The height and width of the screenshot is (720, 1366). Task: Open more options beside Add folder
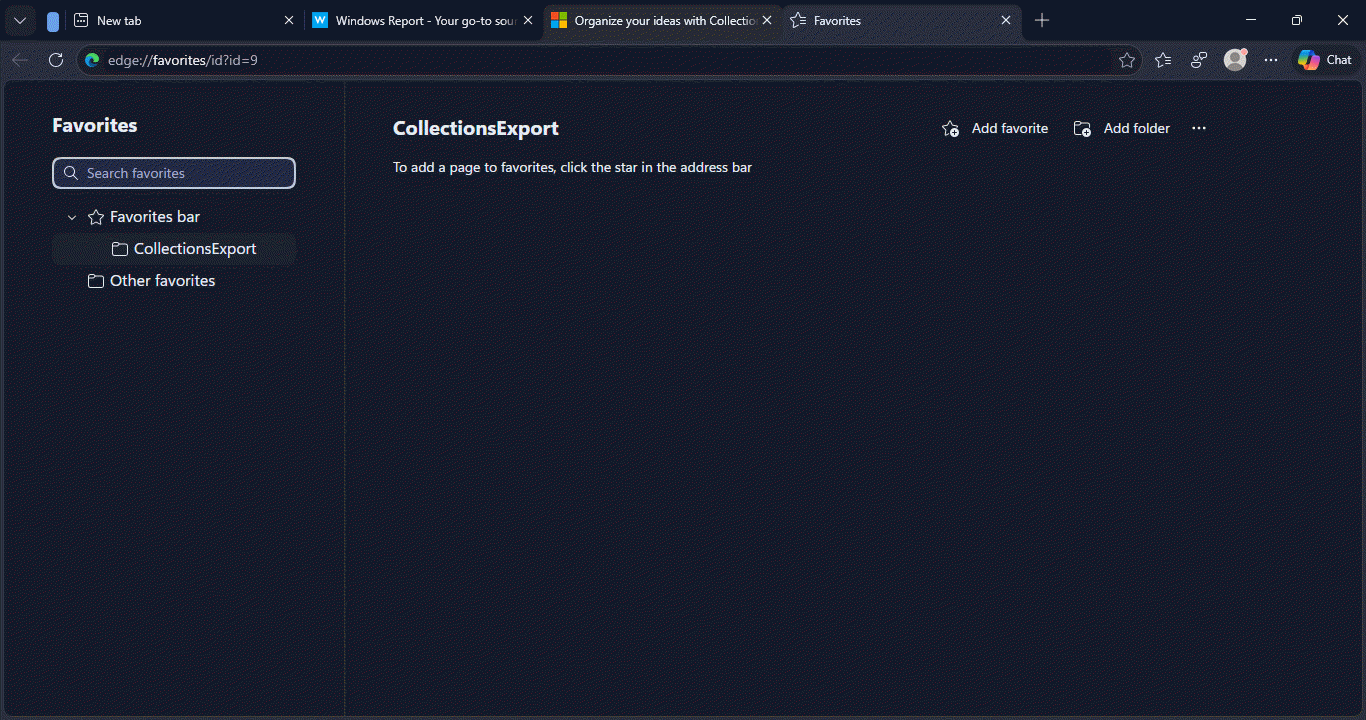(1199, 128)
